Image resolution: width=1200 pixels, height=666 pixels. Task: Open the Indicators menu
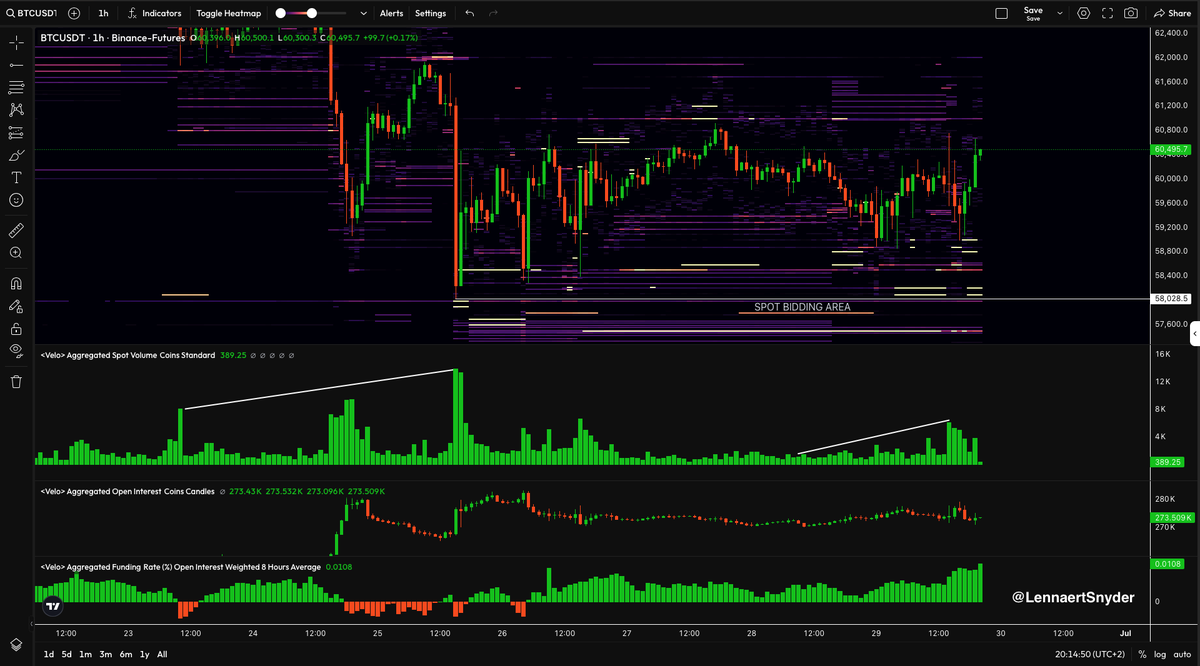tap(154, 13)
